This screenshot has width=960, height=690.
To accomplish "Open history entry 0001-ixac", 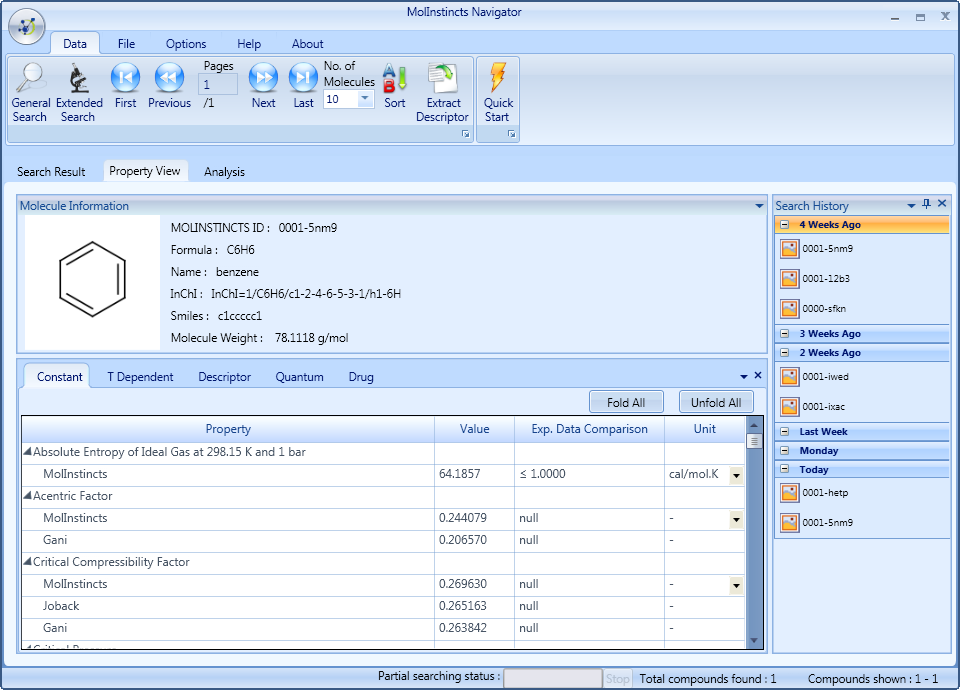I will (x=813, y=407).
